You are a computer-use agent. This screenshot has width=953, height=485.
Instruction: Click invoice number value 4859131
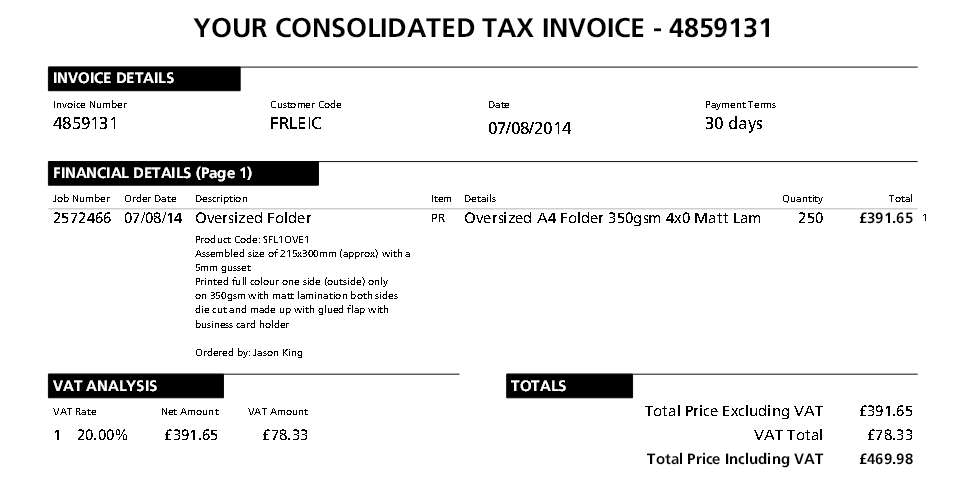[85, 123]
